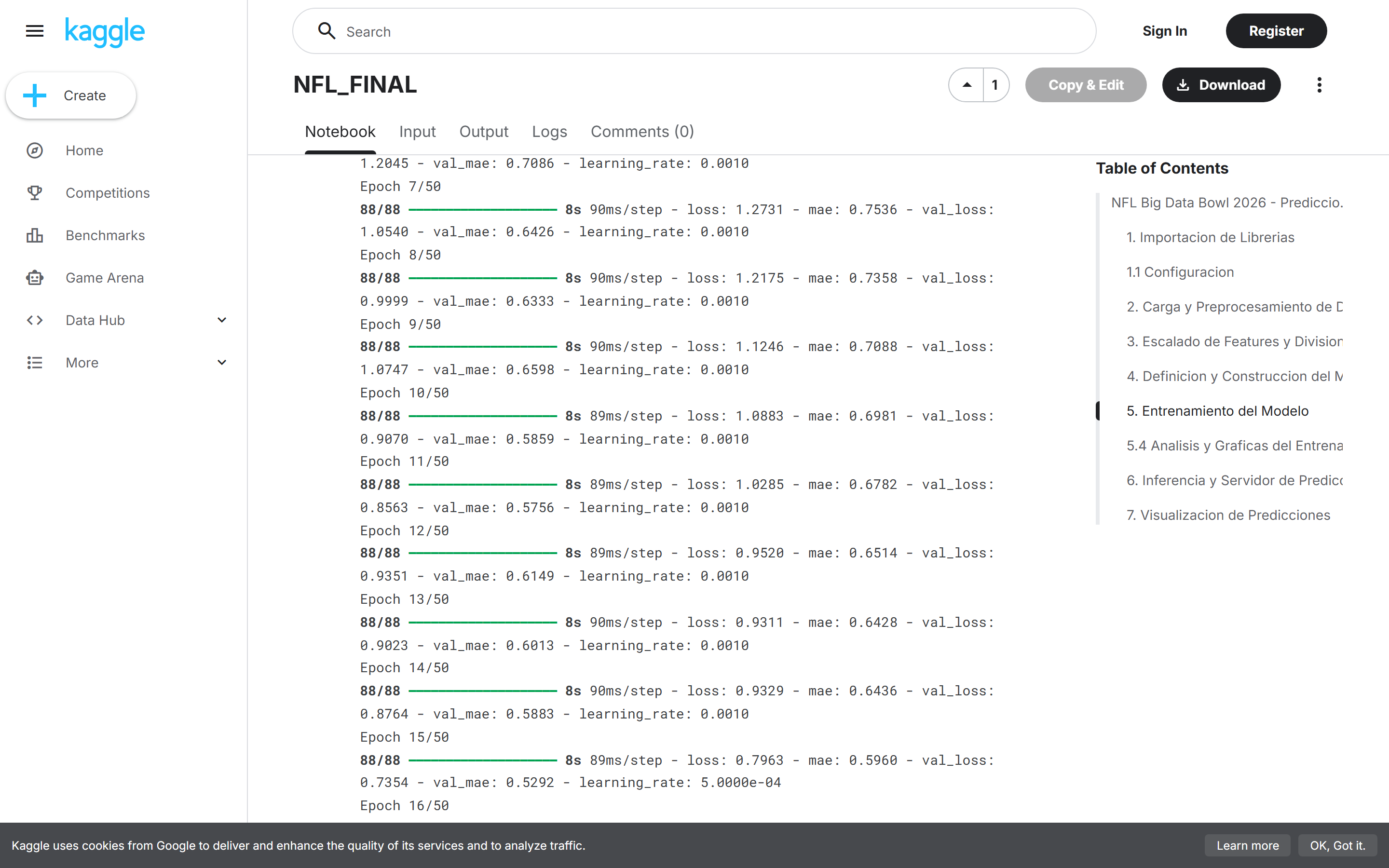Jump to 5.4 Analisis y Graficas section

pos(1234,446)
